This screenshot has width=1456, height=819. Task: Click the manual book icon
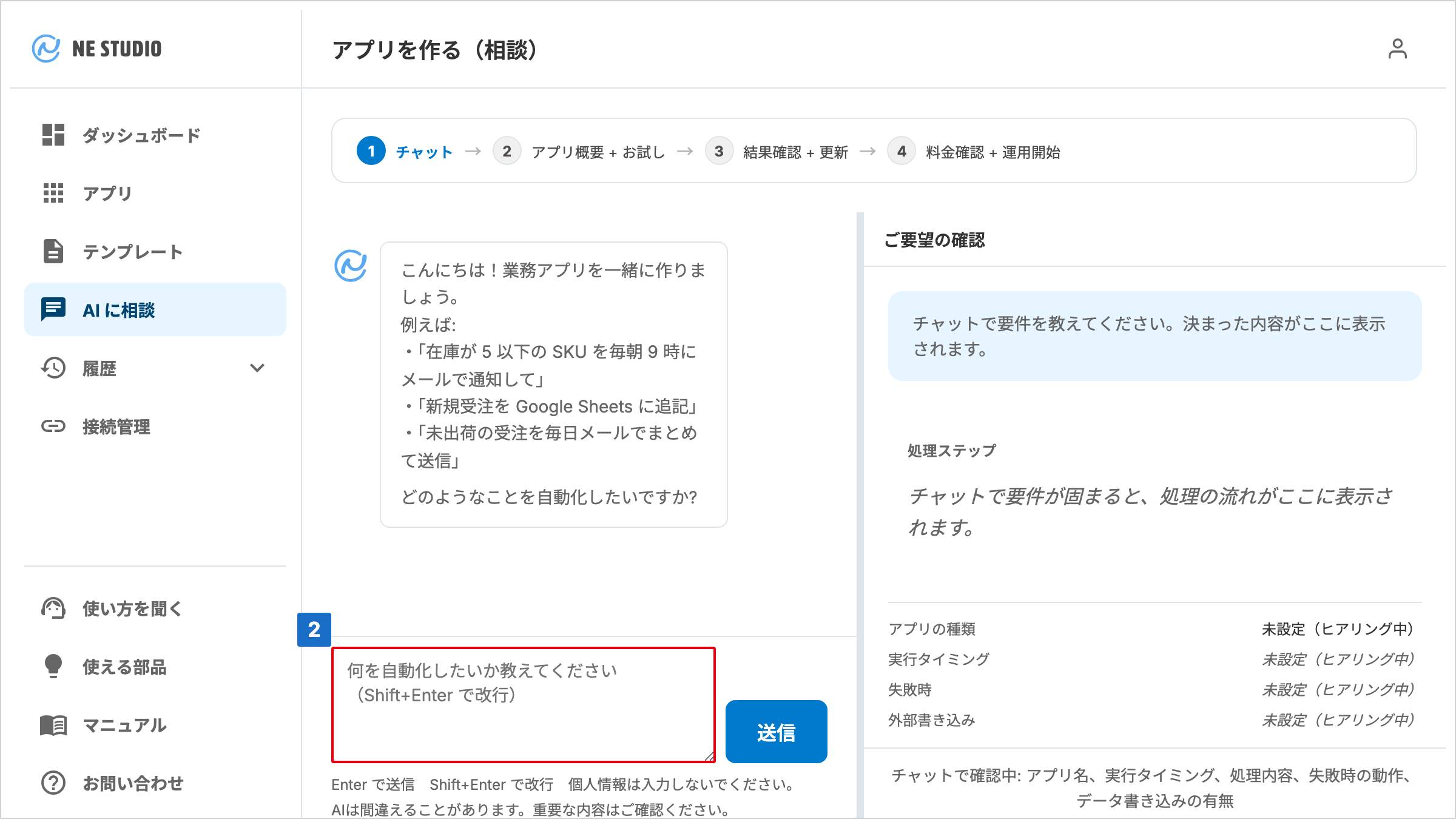[53, 724]
